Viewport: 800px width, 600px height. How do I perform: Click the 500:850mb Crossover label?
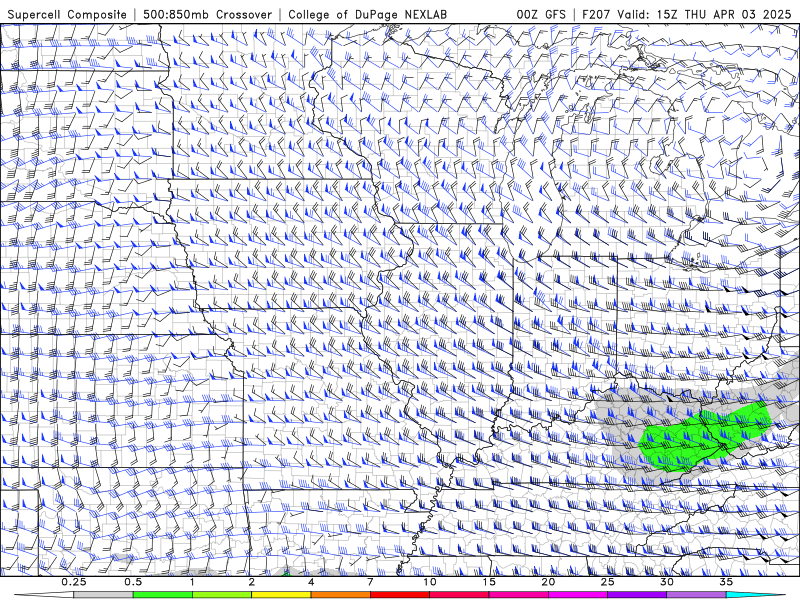(208, 15)
